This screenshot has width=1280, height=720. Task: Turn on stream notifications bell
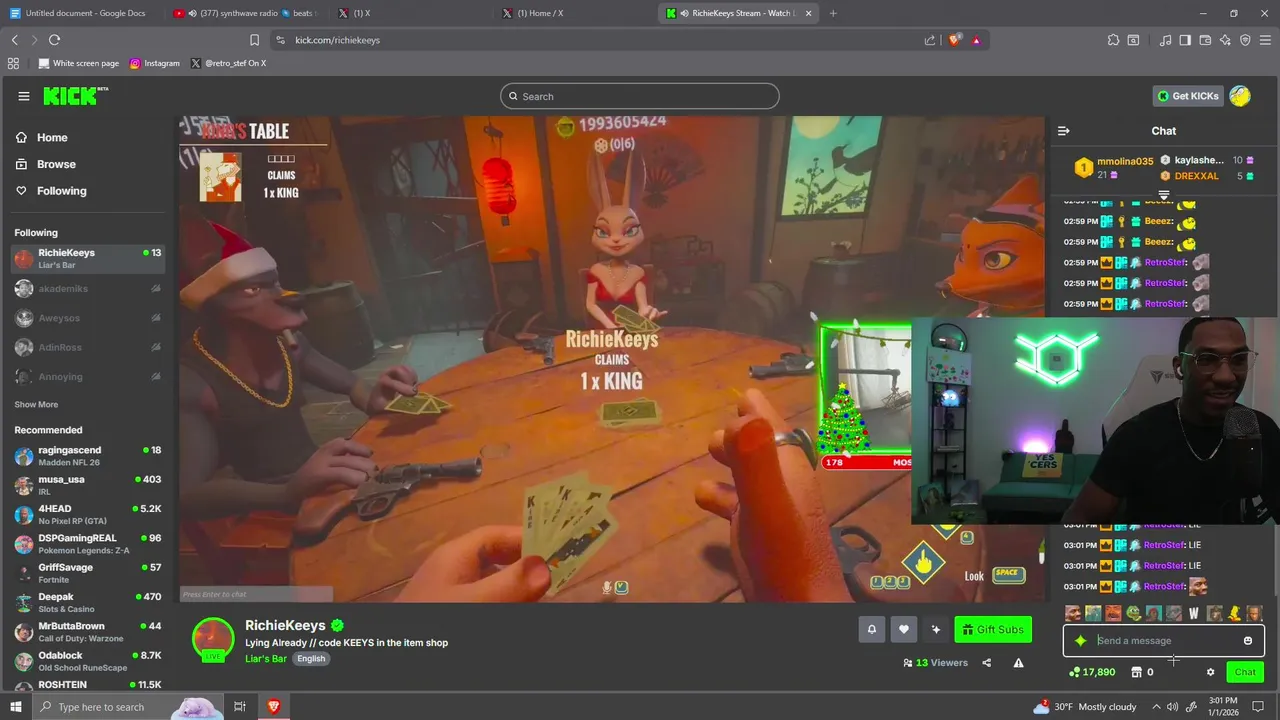871,629
